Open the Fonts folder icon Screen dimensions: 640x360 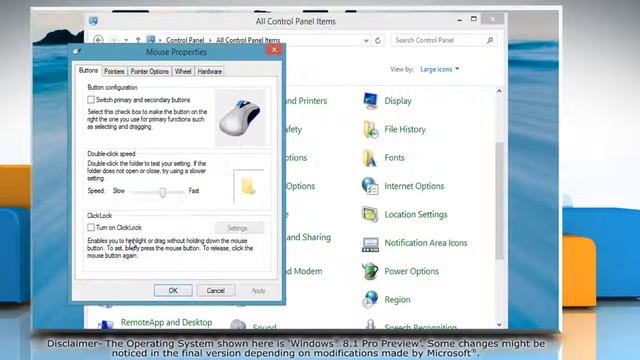(x=369, y=158)
